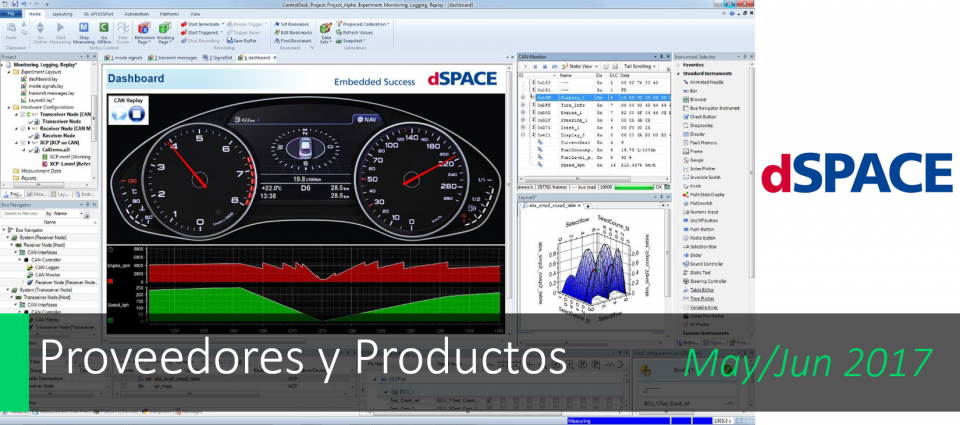The image size is (960, 425).
Task: Switch to the SignalSet tab
Action: (219, 58)
